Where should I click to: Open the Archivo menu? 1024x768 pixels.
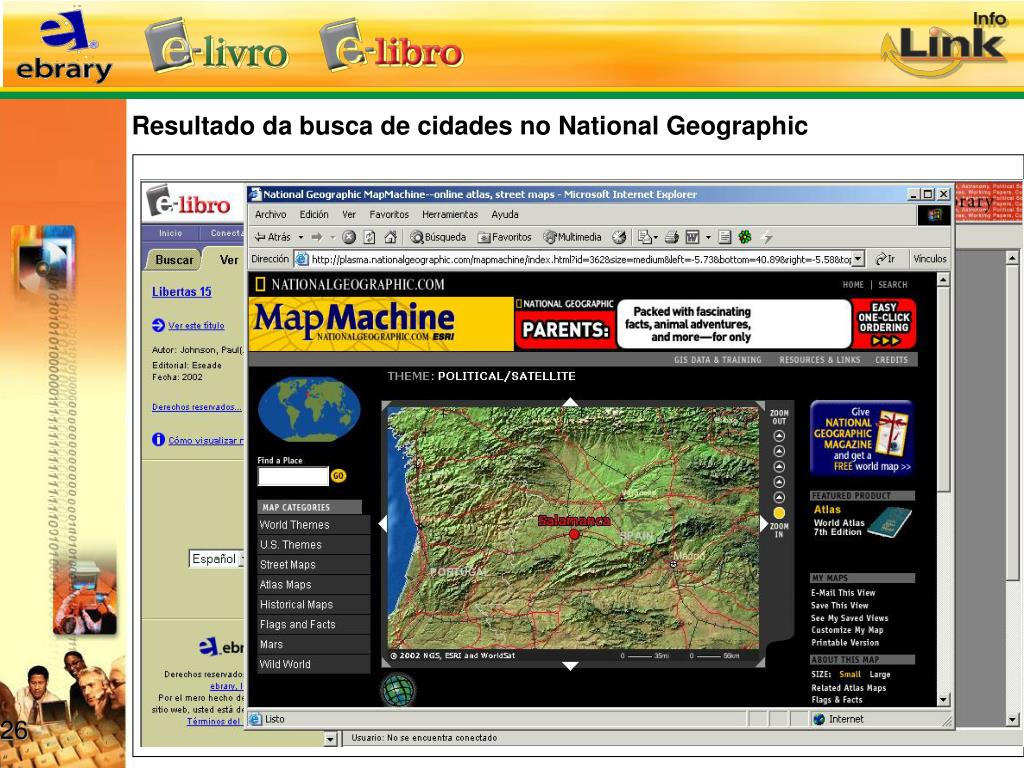click(x=270, y=214)
